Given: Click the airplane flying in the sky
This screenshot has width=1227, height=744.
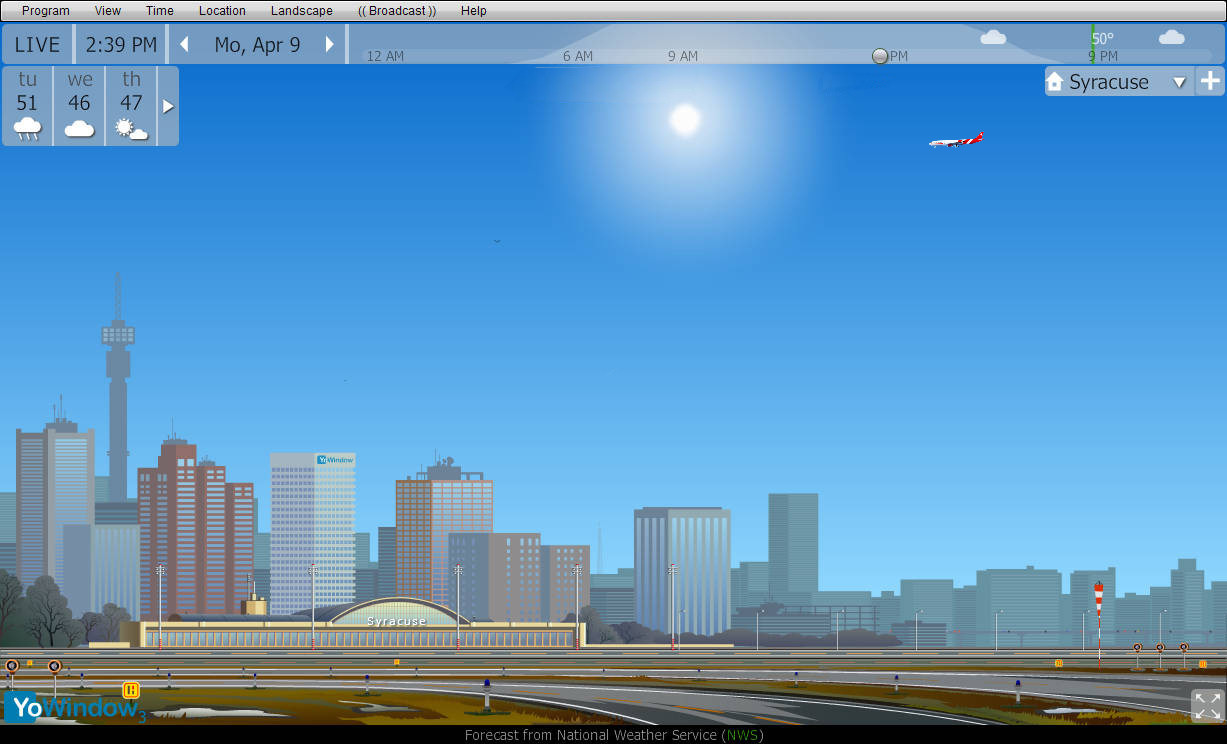Looking at the screenshot, I should 956,141.
